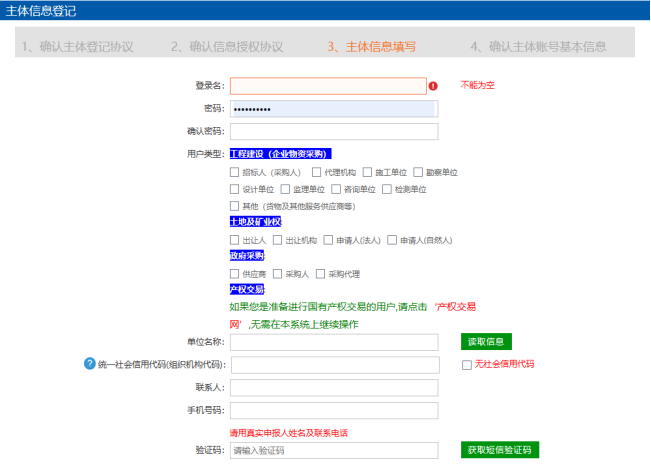Check the 无社会信用代码 checkbox
651x470 pixels.
467,365
